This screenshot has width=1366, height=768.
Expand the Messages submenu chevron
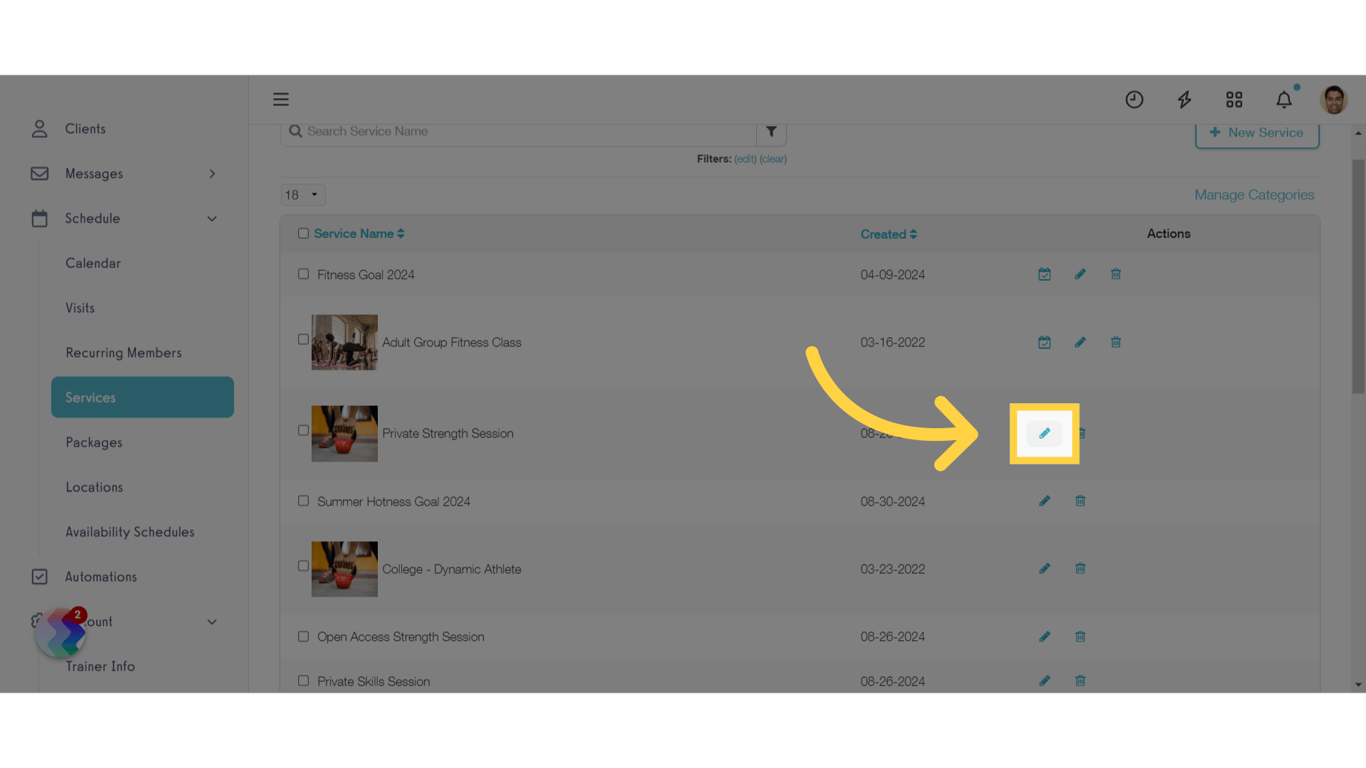(x=212, y=174)
